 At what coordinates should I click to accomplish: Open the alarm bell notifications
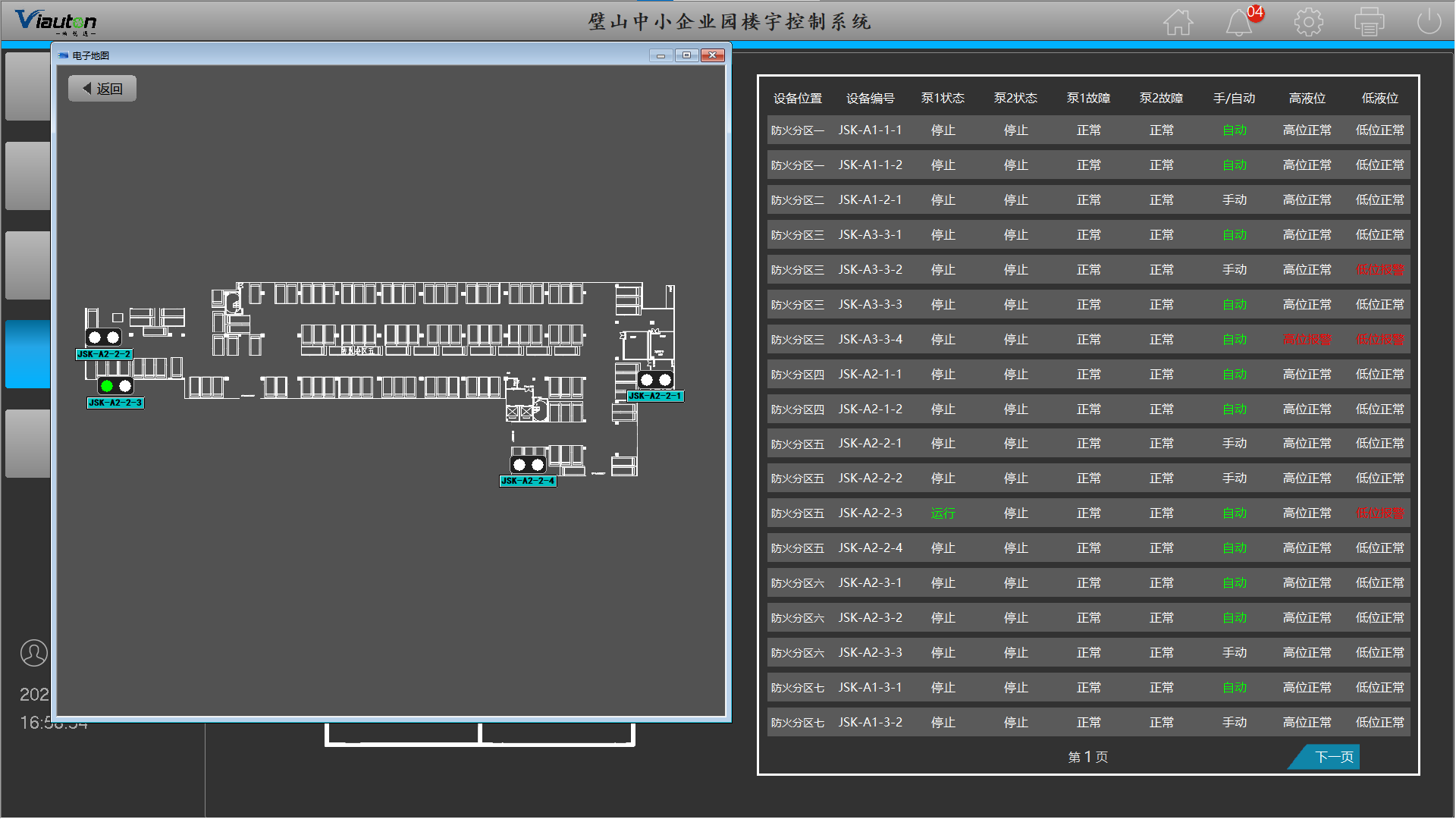click(x=1238, y=22)
